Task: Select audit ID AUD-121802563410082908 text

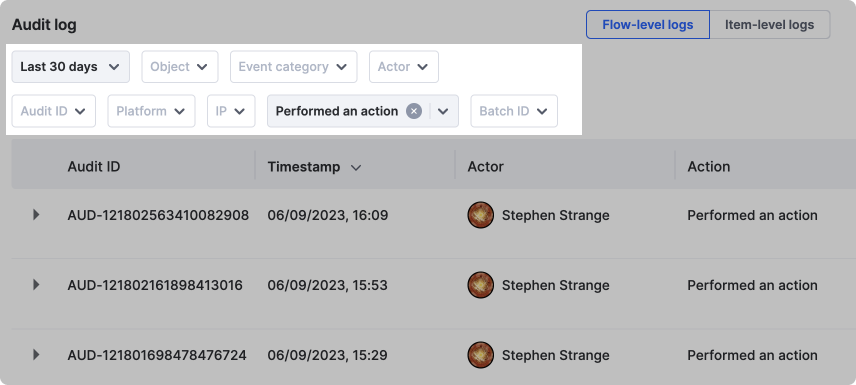Action: (x=158, y=215)
